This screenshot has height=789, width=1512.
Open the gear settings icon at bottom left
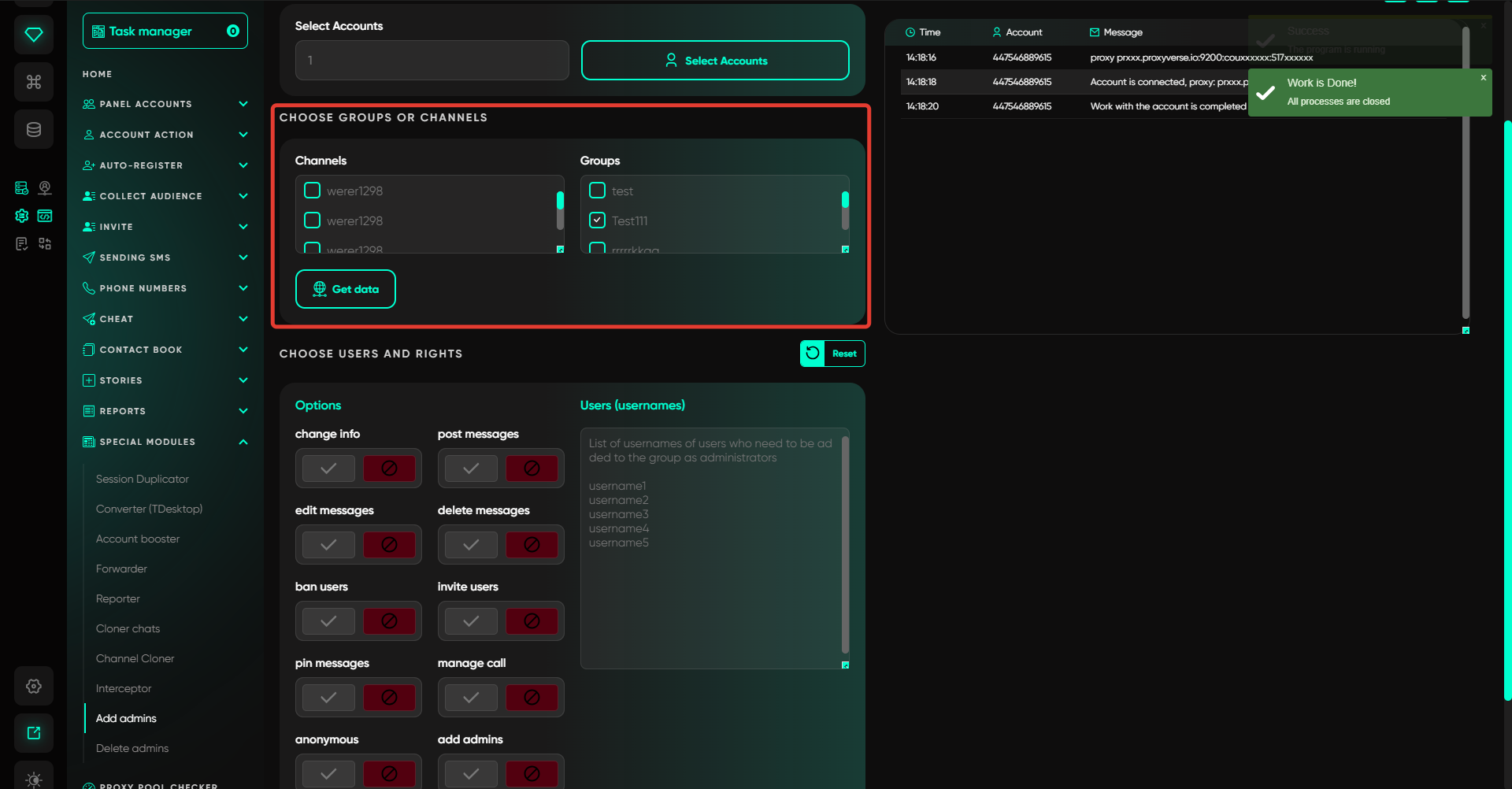pos(34,686)
